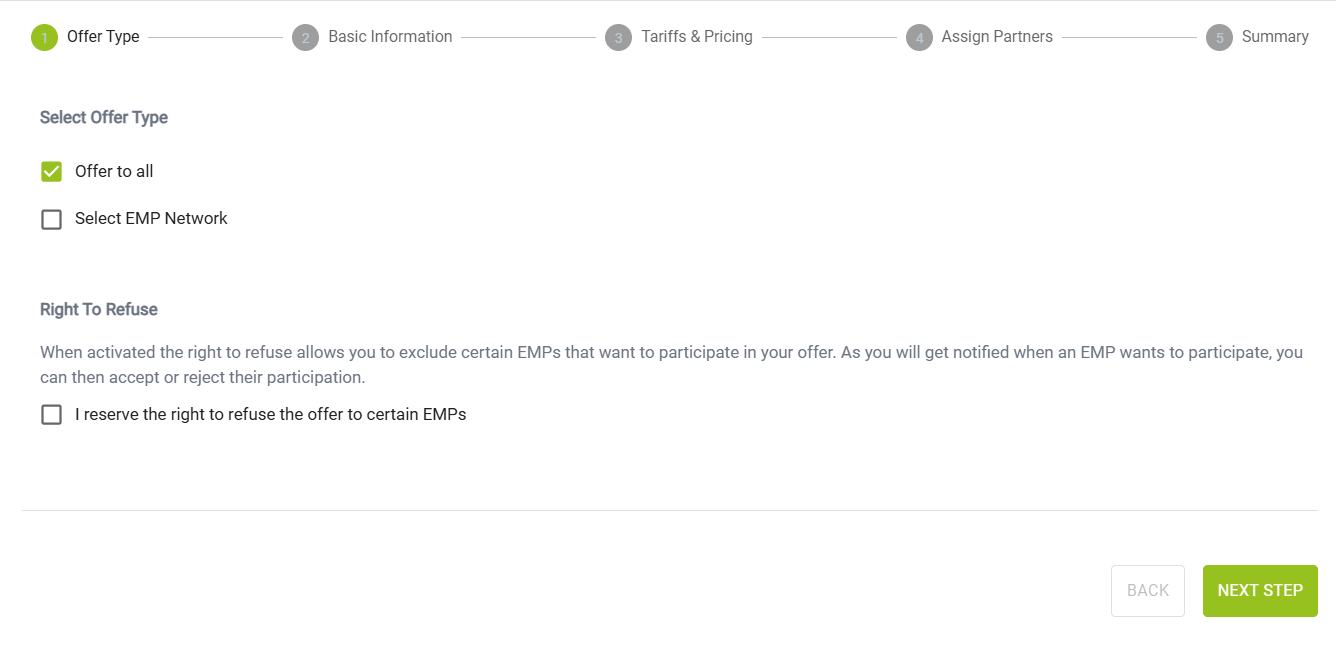
Task: Click the Right To Refuse heading
Action: [x=99, y=310]
